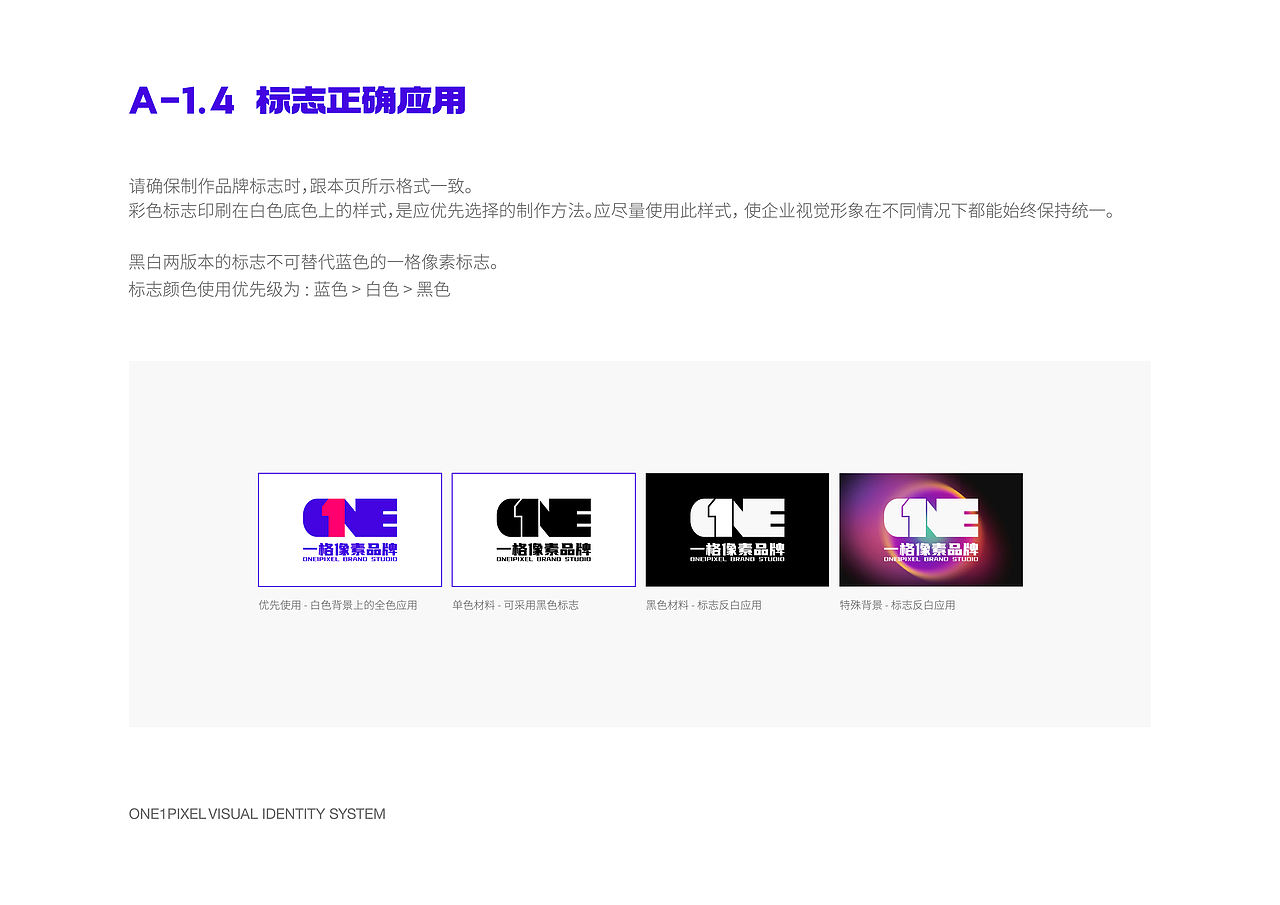Click line 黑白两版本的标志不可替代蓝色
1280x905 pixels.
314,263
